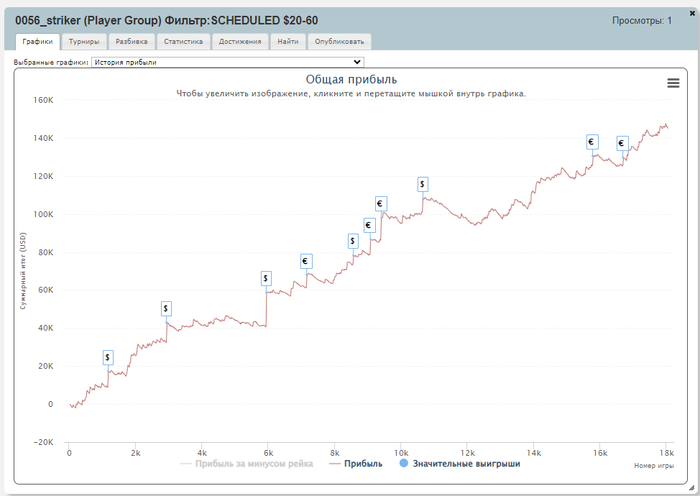Click the dollar win flag near 20K
This screenshot has width=700, height=496.
click(x=108, y=357)
